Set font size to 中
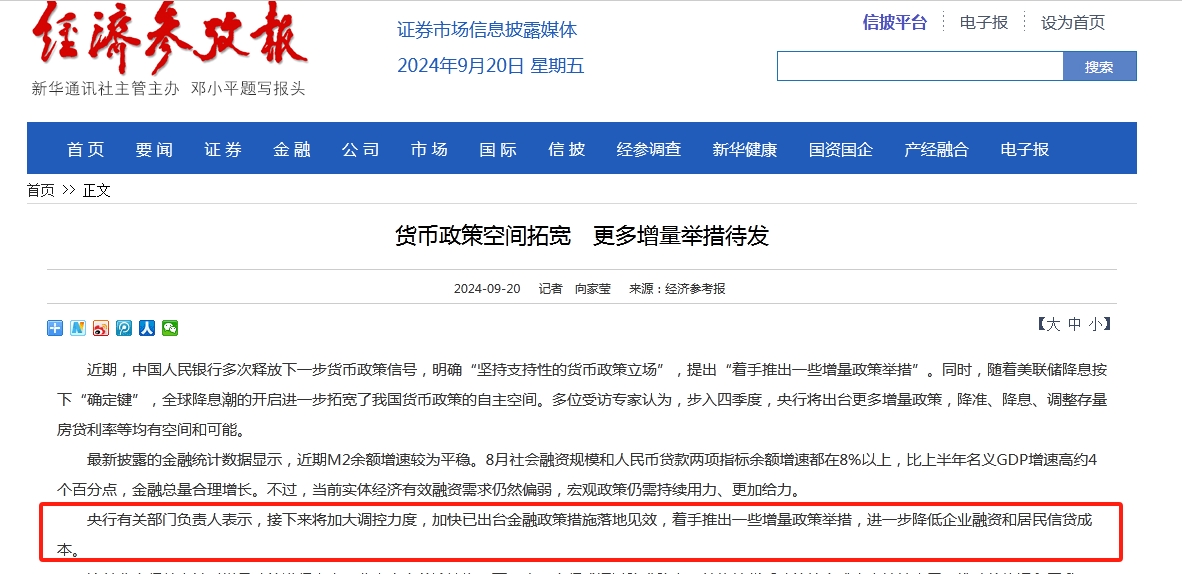1182x574 pixels. point(1074,324)
